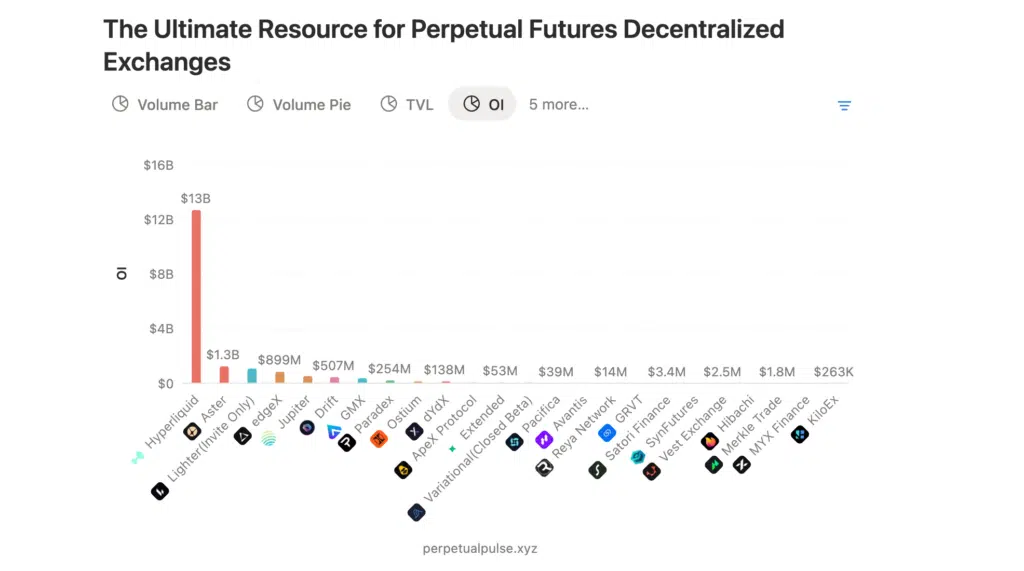Click the tall red Hyperliquid bar

196,300
